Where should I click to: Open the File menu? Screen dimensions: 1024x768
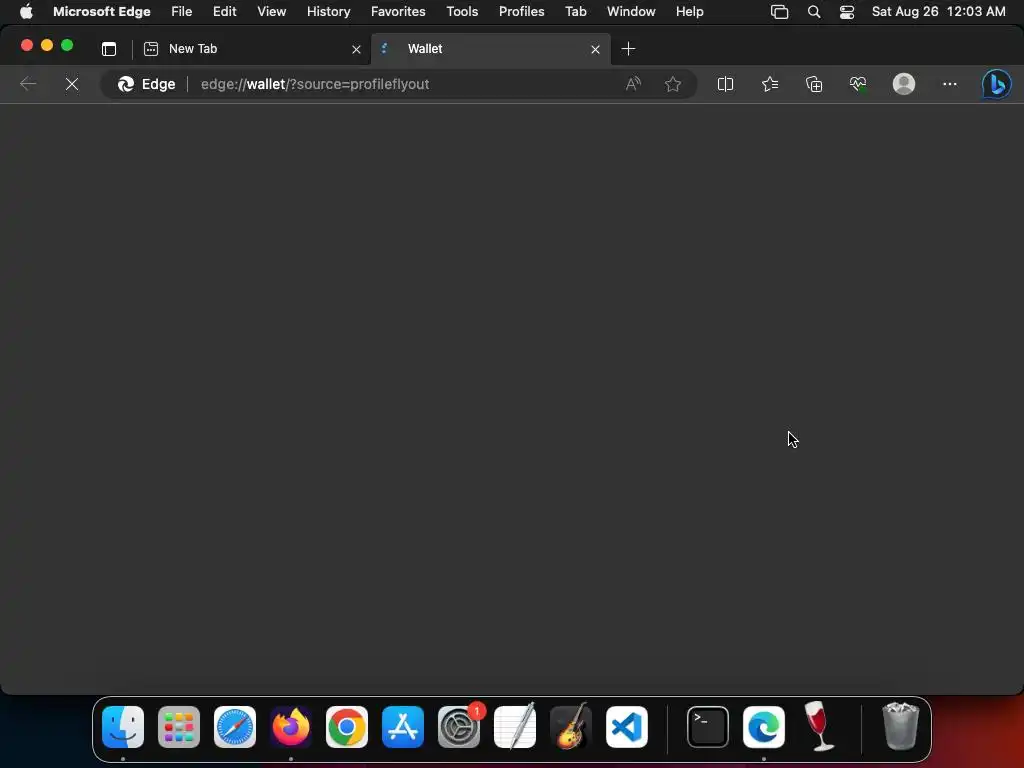point(182,12)
